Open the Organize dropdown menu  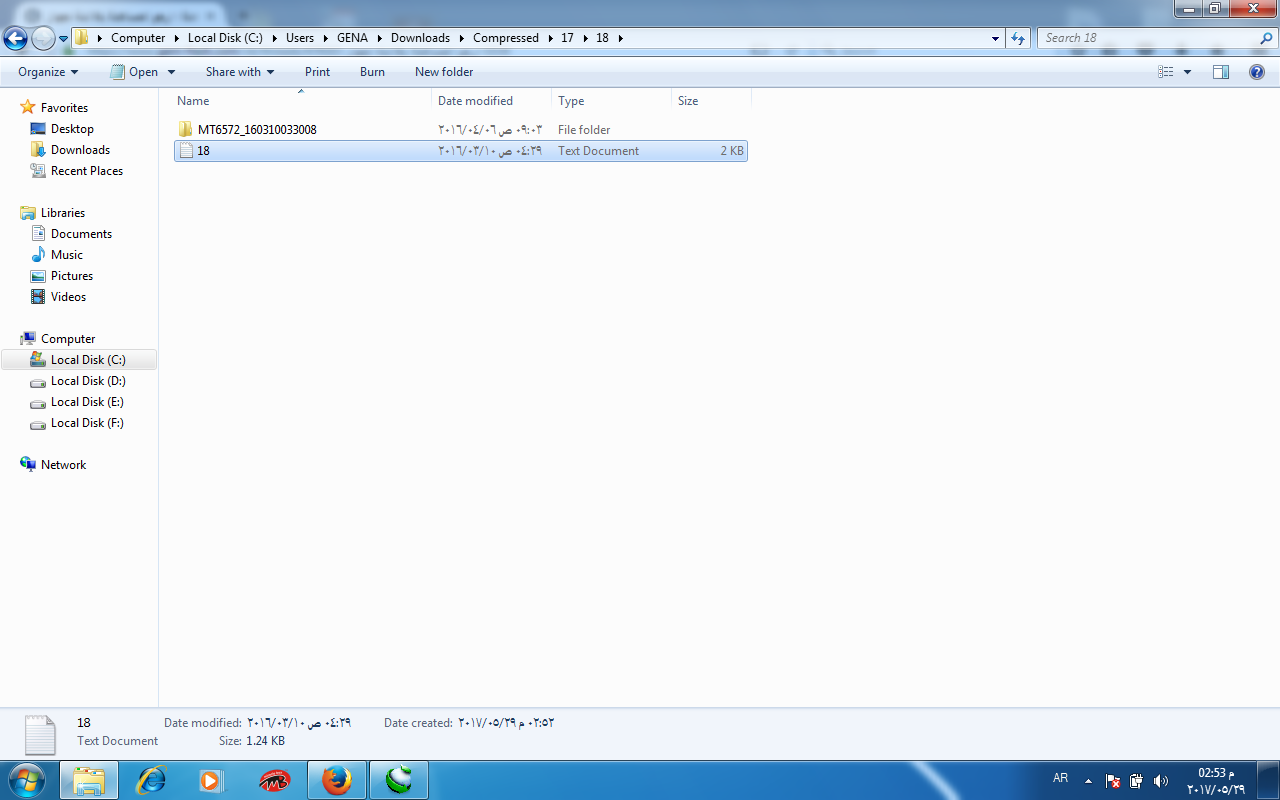click(48, 72)
